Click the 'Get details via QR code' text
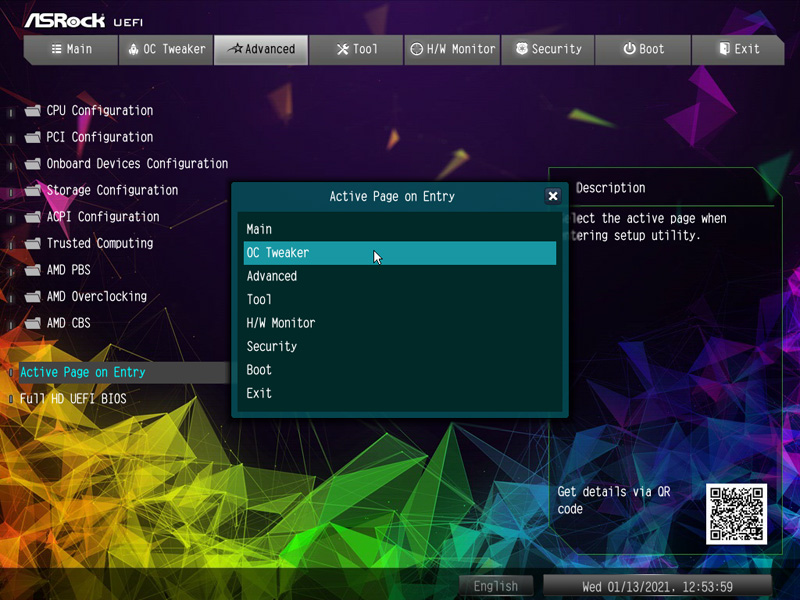 pyautogui.click(x=614, y=501)
